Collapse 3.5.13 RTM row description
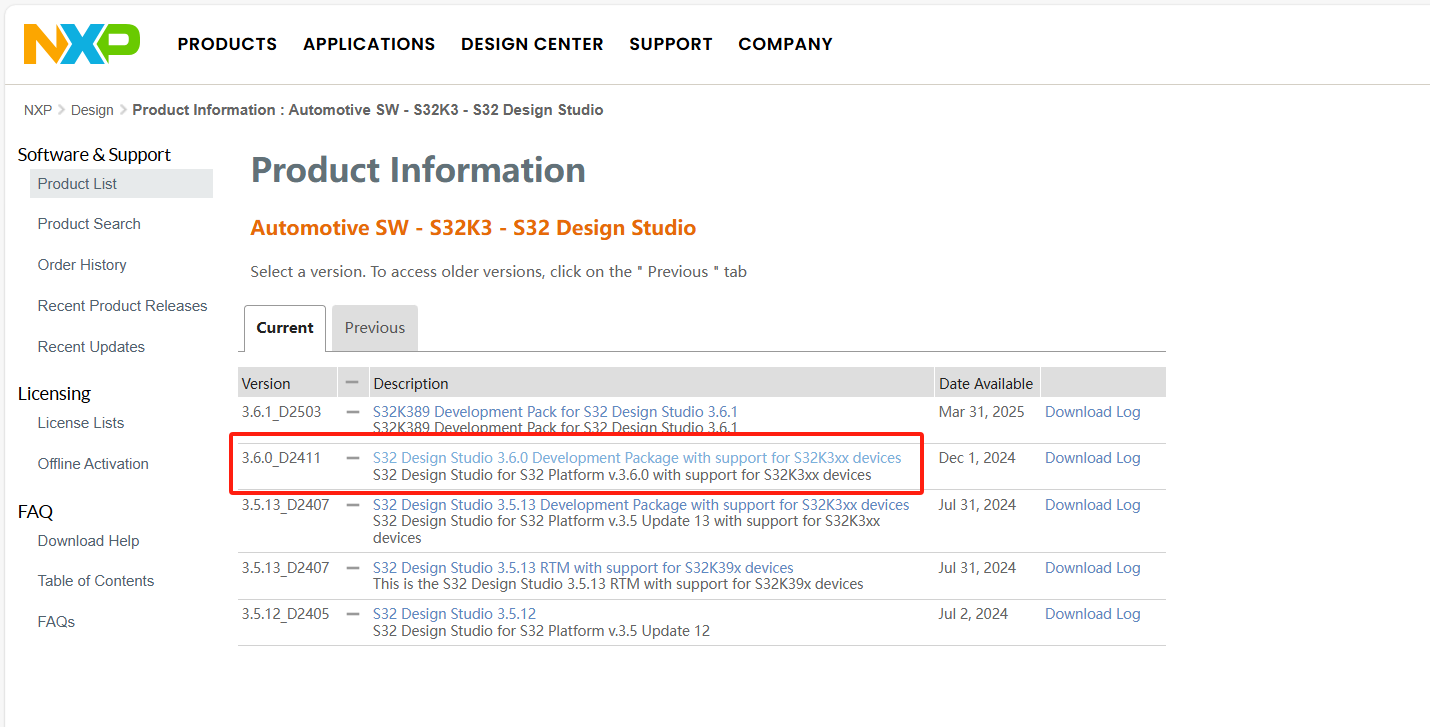Screen dimensions: 1430x727 click(352, 568)
